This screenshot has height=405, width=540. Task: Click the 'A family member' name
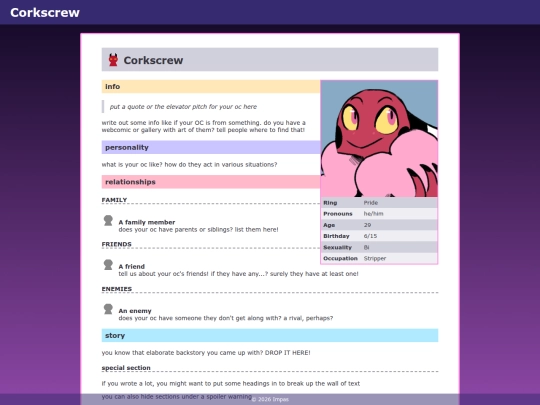pyautogui.click(x=147, y=222)
